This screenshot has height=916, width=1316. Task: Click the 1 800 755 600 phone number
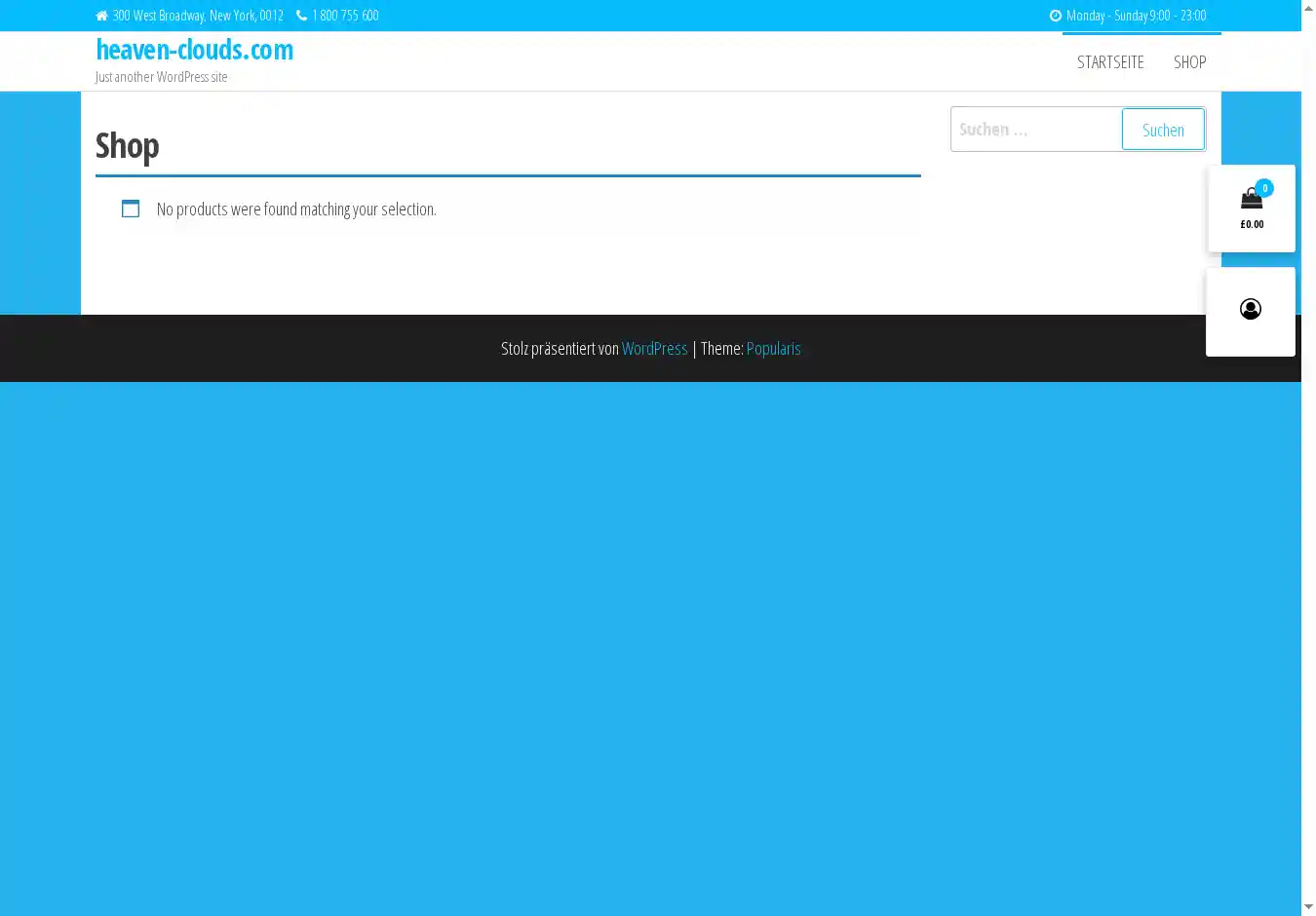click(x=345, y=16)
